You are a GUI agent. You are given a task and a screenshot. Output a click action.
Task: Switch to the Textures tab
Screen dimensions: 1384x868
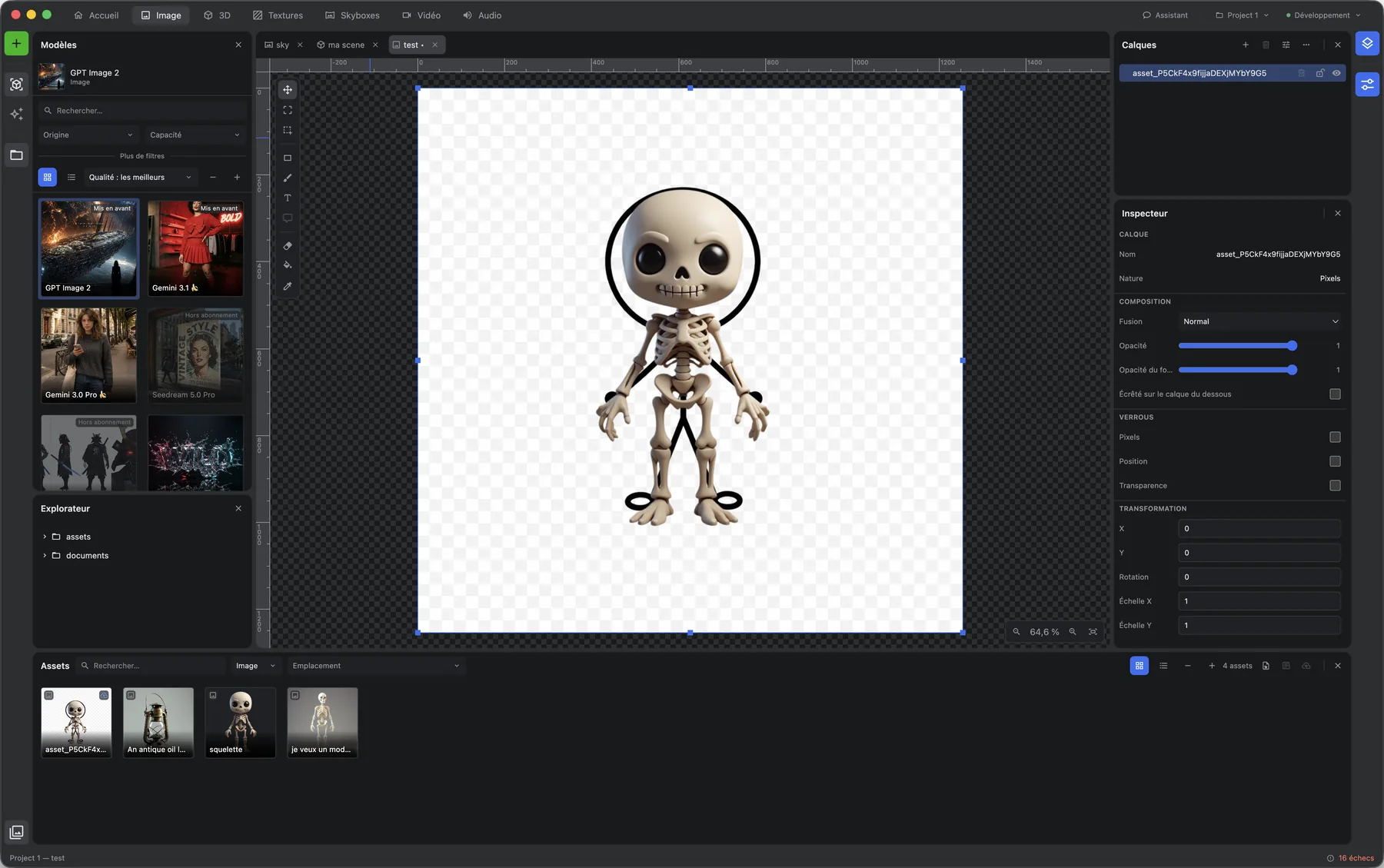coord(278,15)
